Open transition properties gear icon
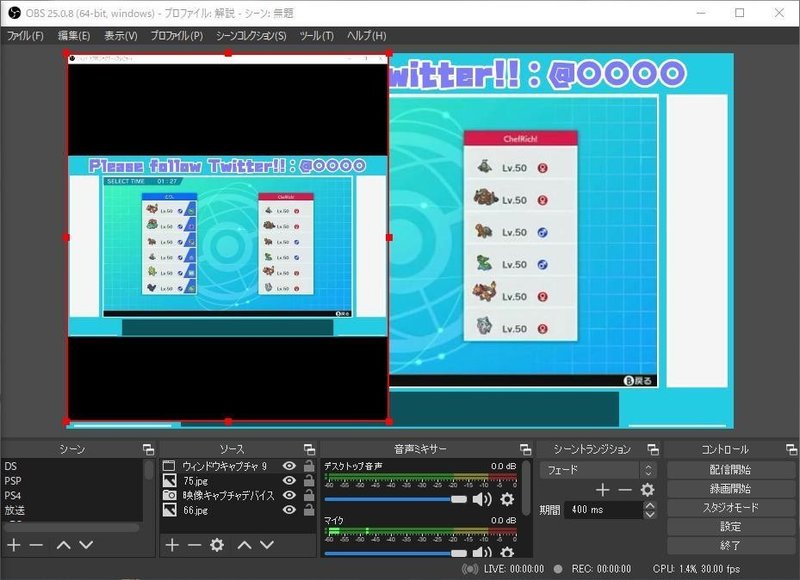 (x=647, y=490)
